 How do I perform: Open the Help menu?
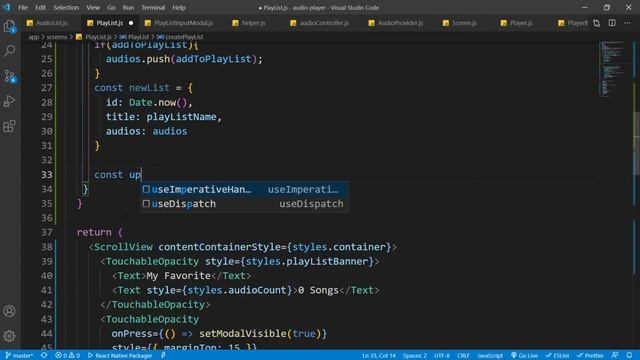[179, 7]
